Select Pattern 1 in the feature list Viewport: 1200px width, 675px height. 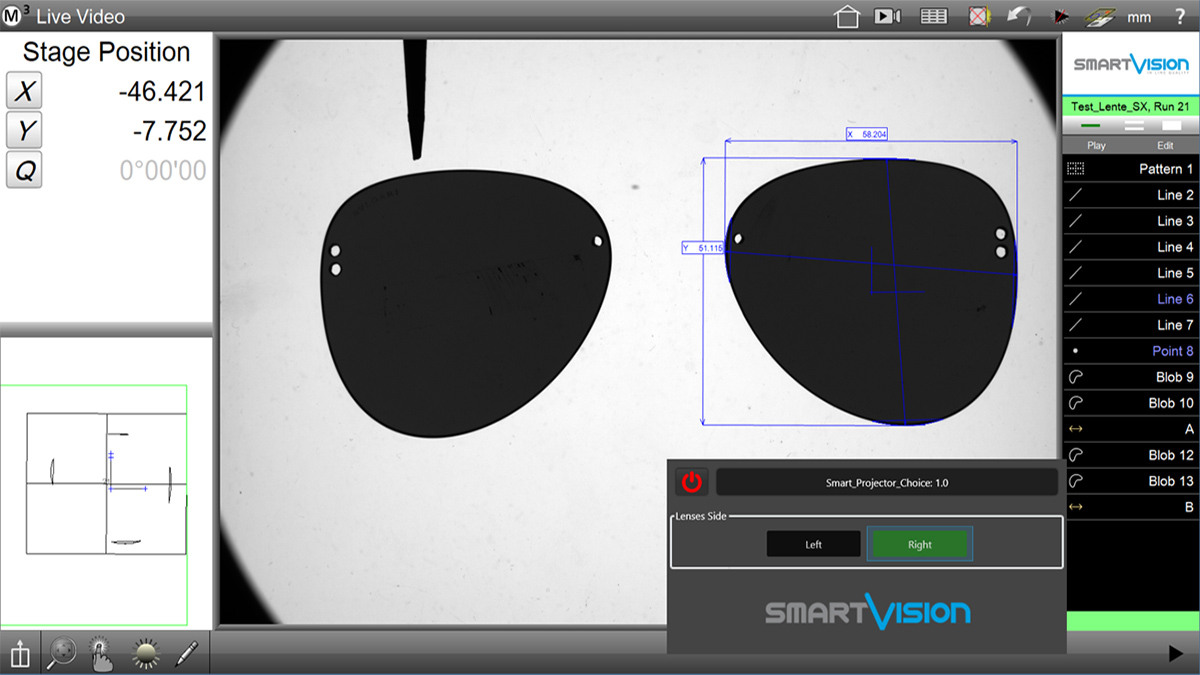click(x=1131, y=169)
